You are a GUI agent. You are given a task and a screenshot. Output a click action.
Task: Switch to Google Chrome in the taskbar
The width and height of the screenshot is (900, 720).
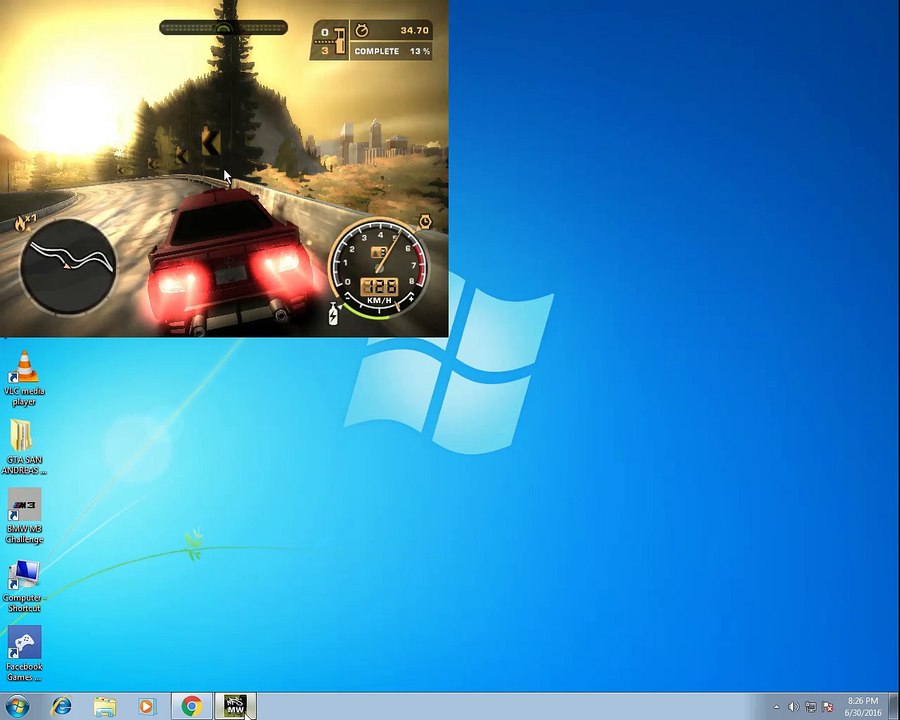(x=192, y=706)
